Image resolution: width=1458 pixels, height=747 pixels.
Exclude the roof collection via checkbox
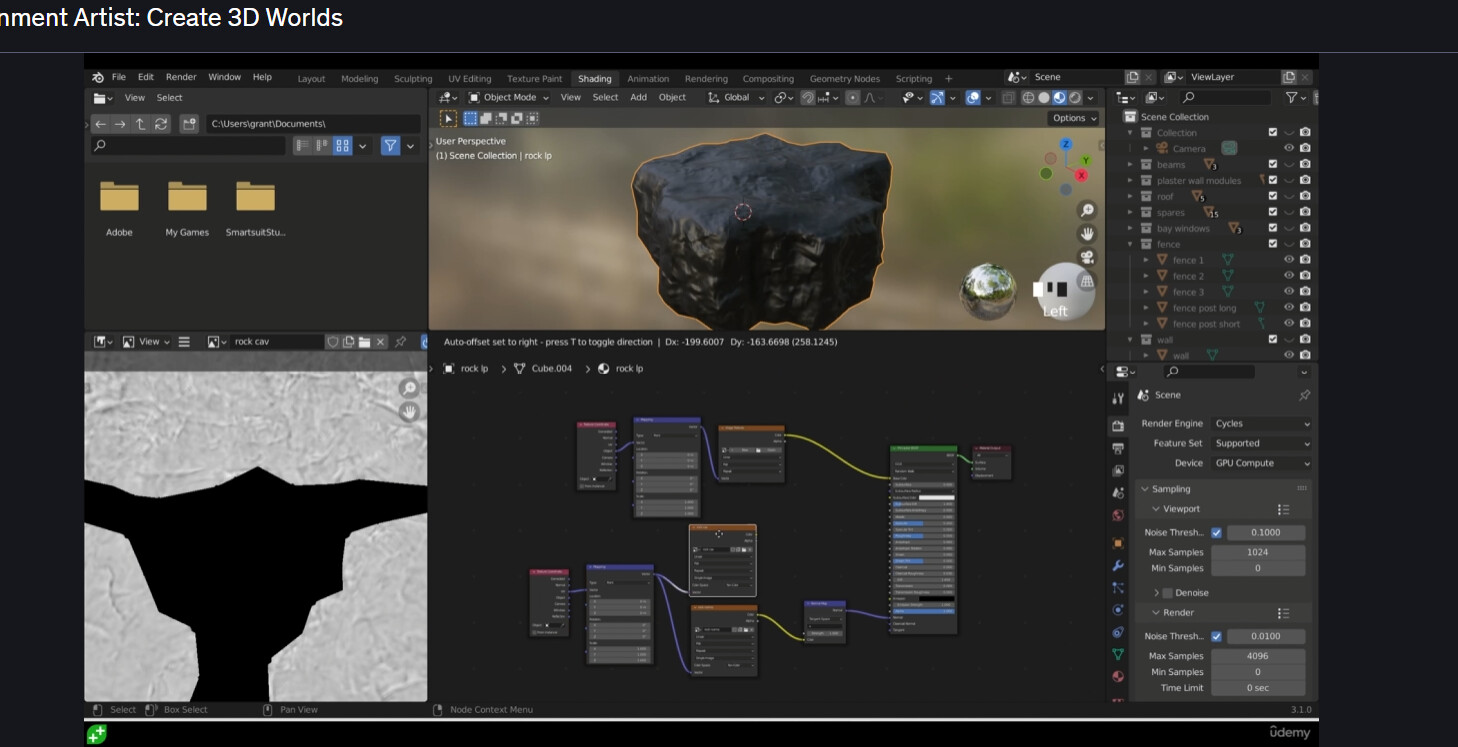tap(1273, 196)
